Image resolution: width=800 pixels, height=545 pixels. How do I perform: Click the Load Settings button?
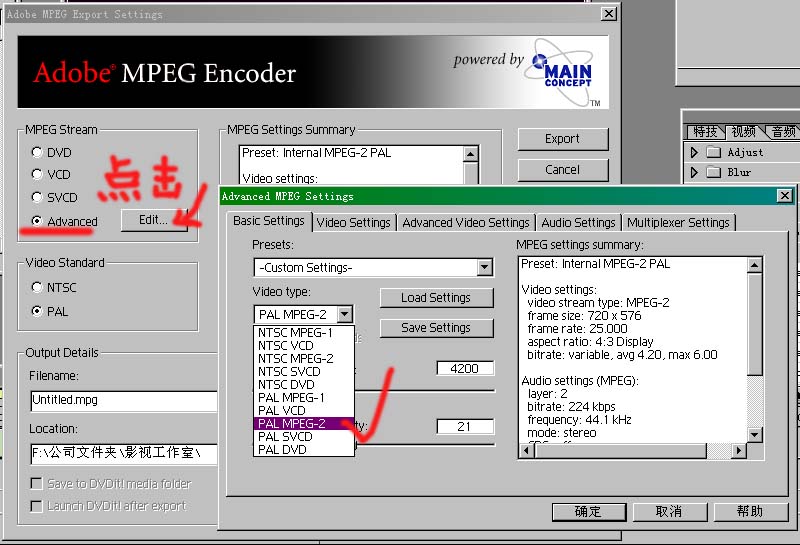[x=436, y=298]
